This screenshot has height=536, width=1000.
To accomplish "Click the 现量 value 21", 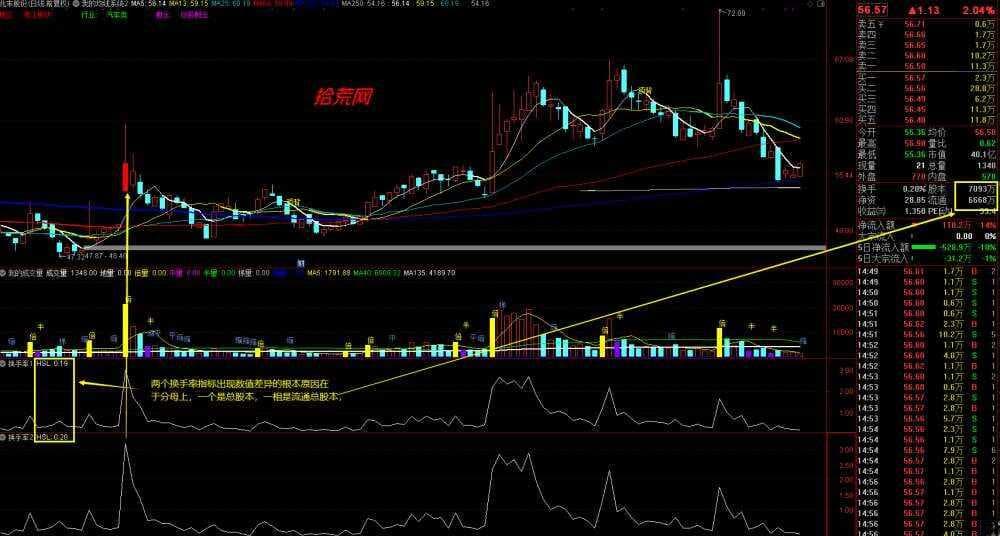I will coord(920,165).
